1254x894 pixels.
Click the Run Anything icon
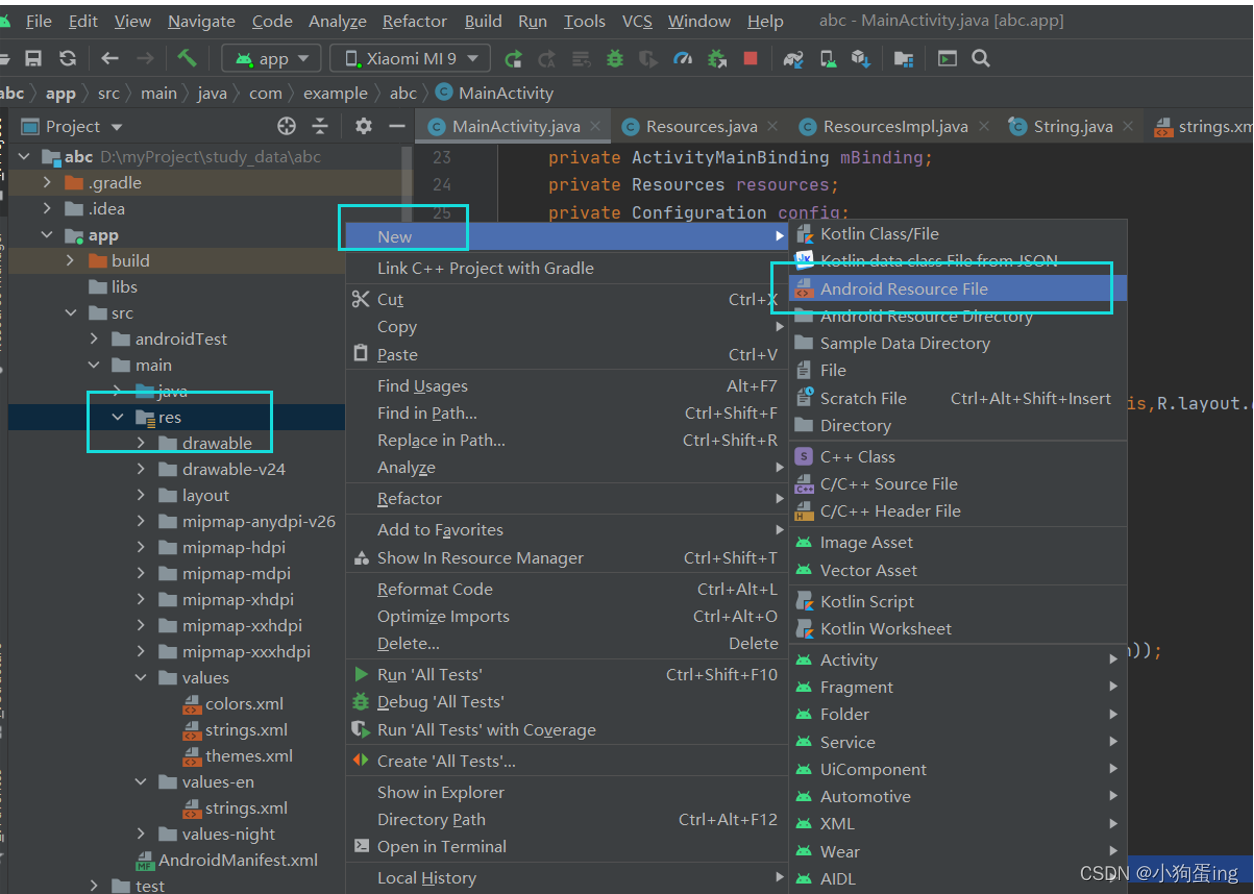point(947,59)
